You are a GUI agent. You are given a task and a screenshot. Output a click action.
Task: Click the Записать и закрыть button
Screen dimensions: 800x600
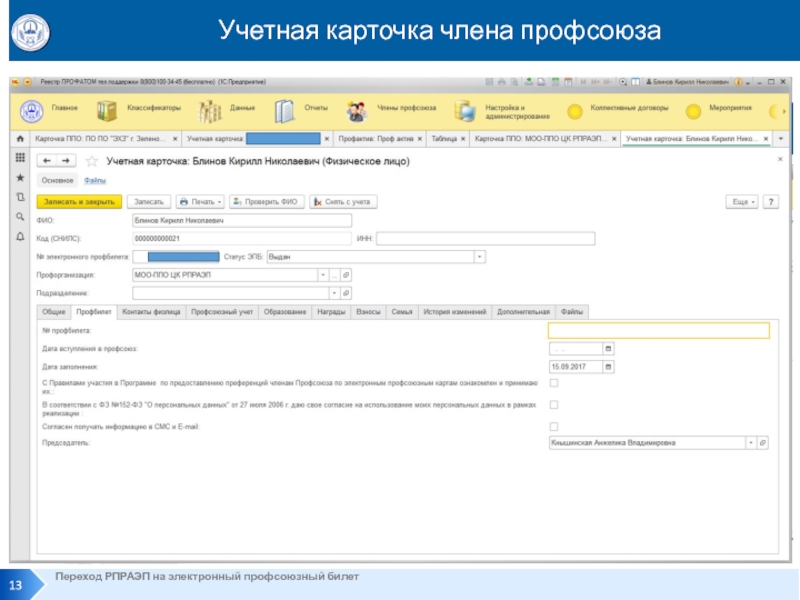tap(78, 201)
